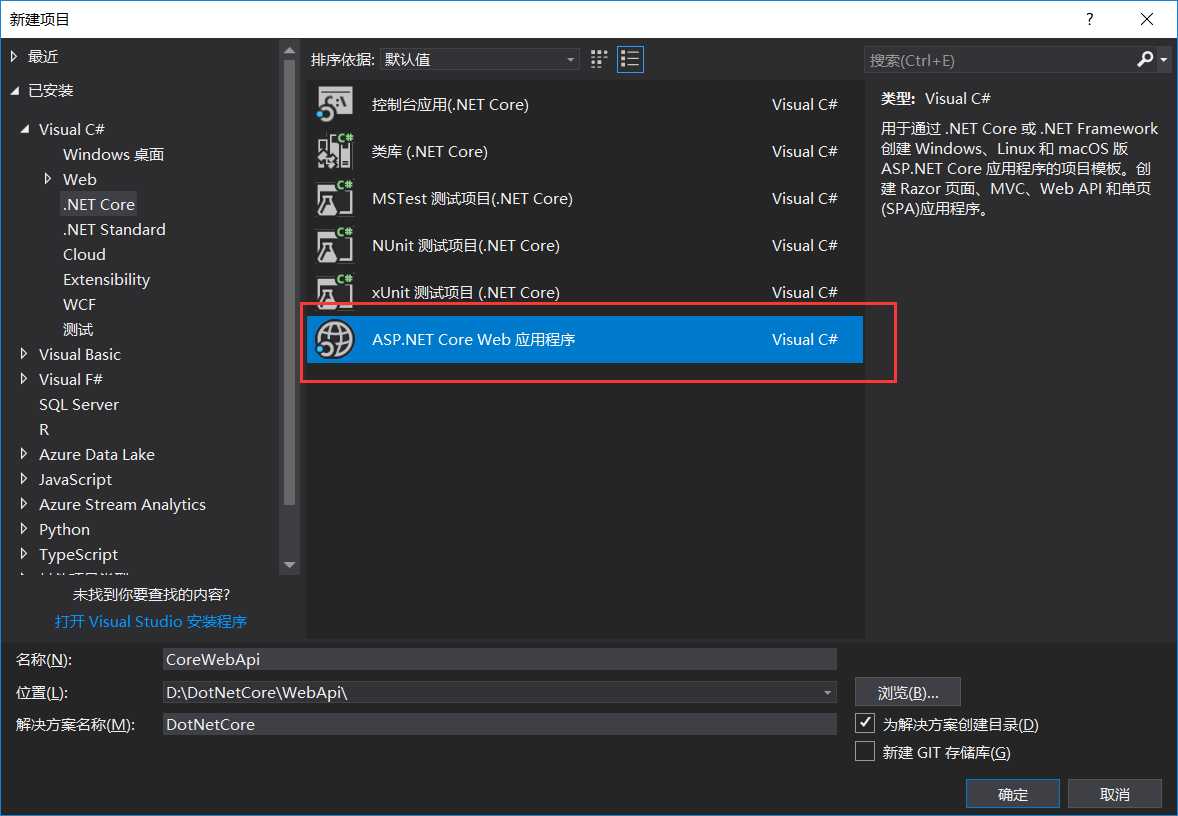Click the 浏览(B)... browse button
Image resolution: width=1178 pixels, height=816 pixels.
[x=908, y=693]
